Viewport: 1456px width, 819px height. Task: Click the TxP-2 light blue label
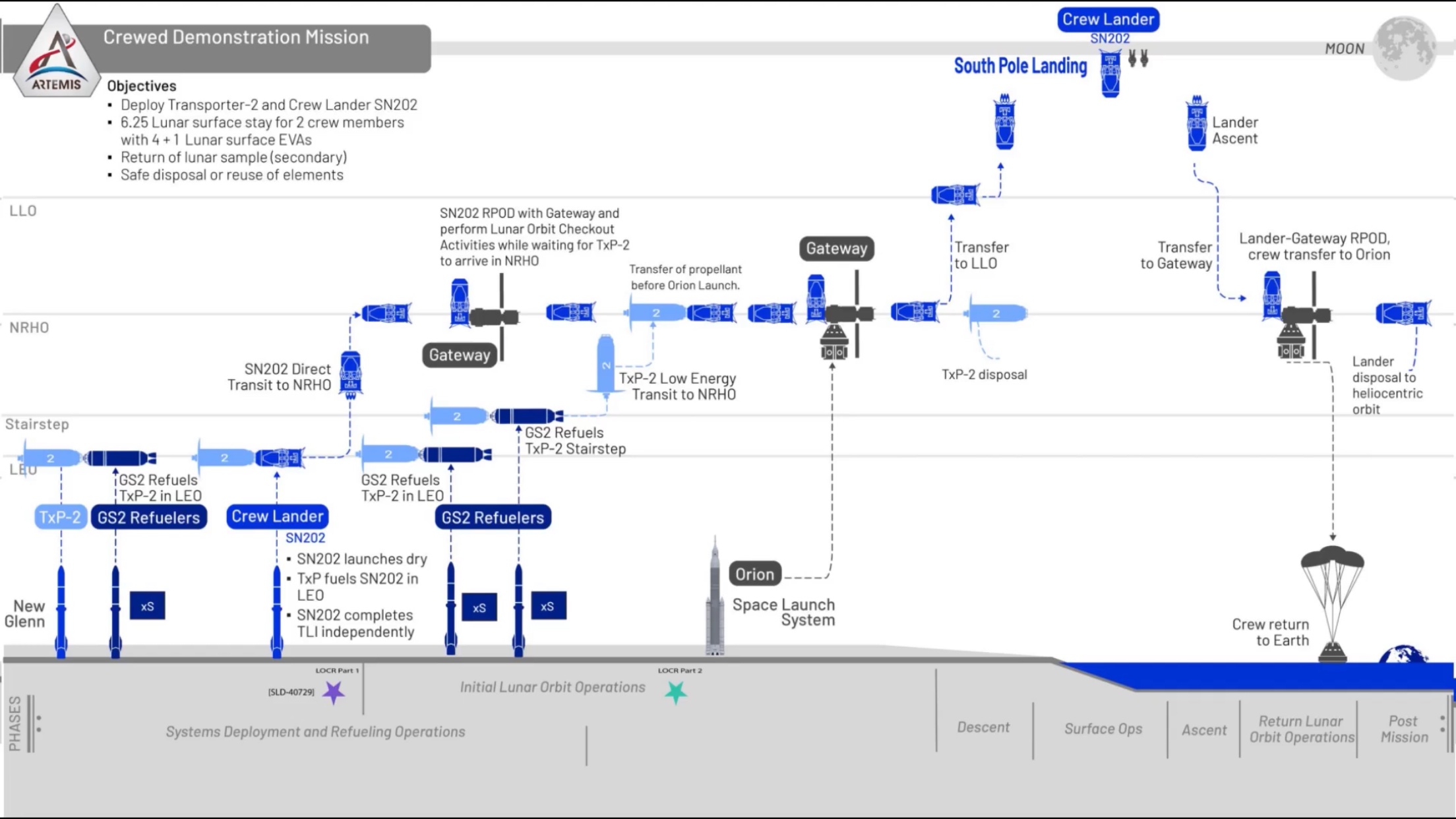coord(60,517)
